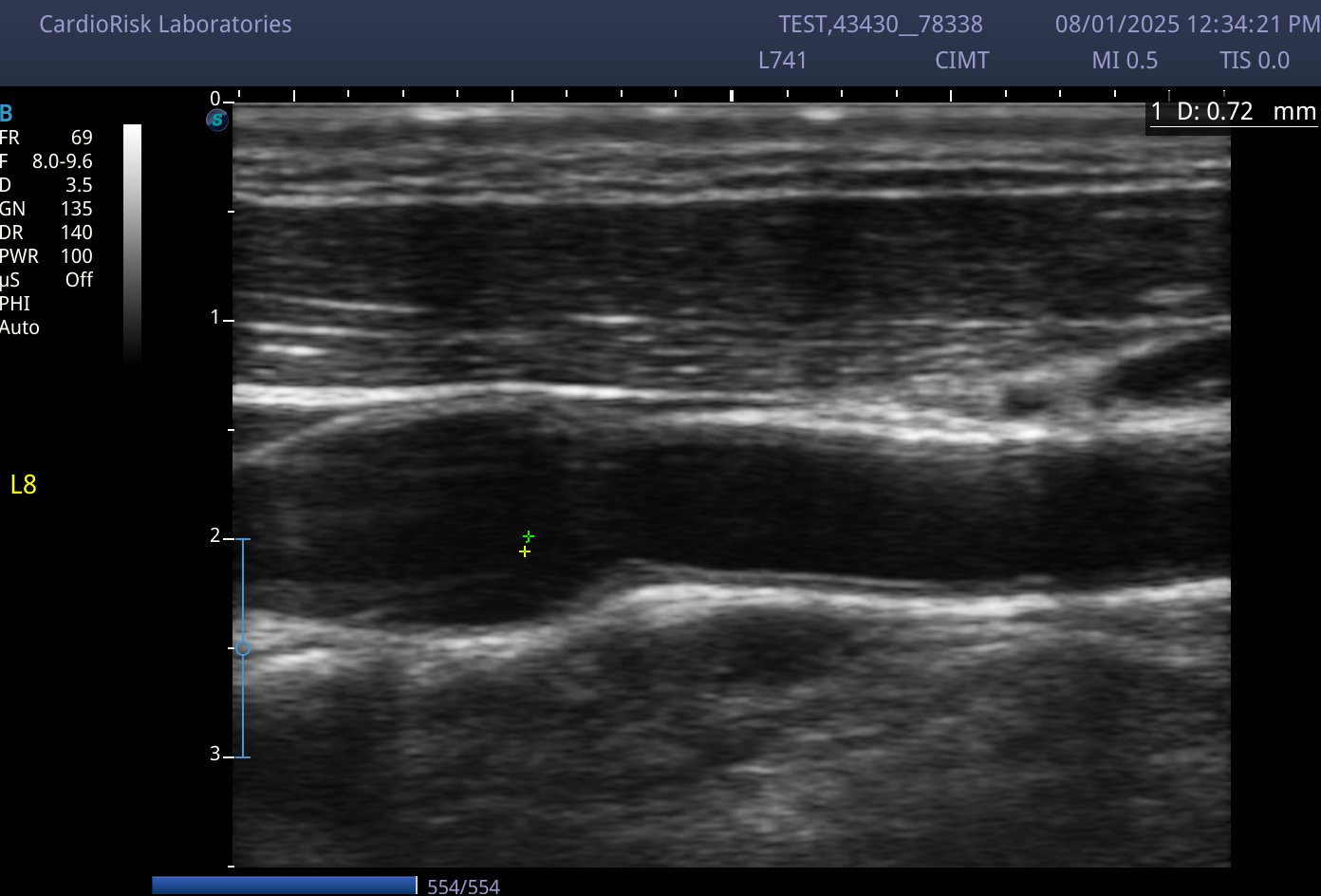Click the circular S orientation marker icon
Viewport: 1321px width, 896px height.
[x=218, y=120]
